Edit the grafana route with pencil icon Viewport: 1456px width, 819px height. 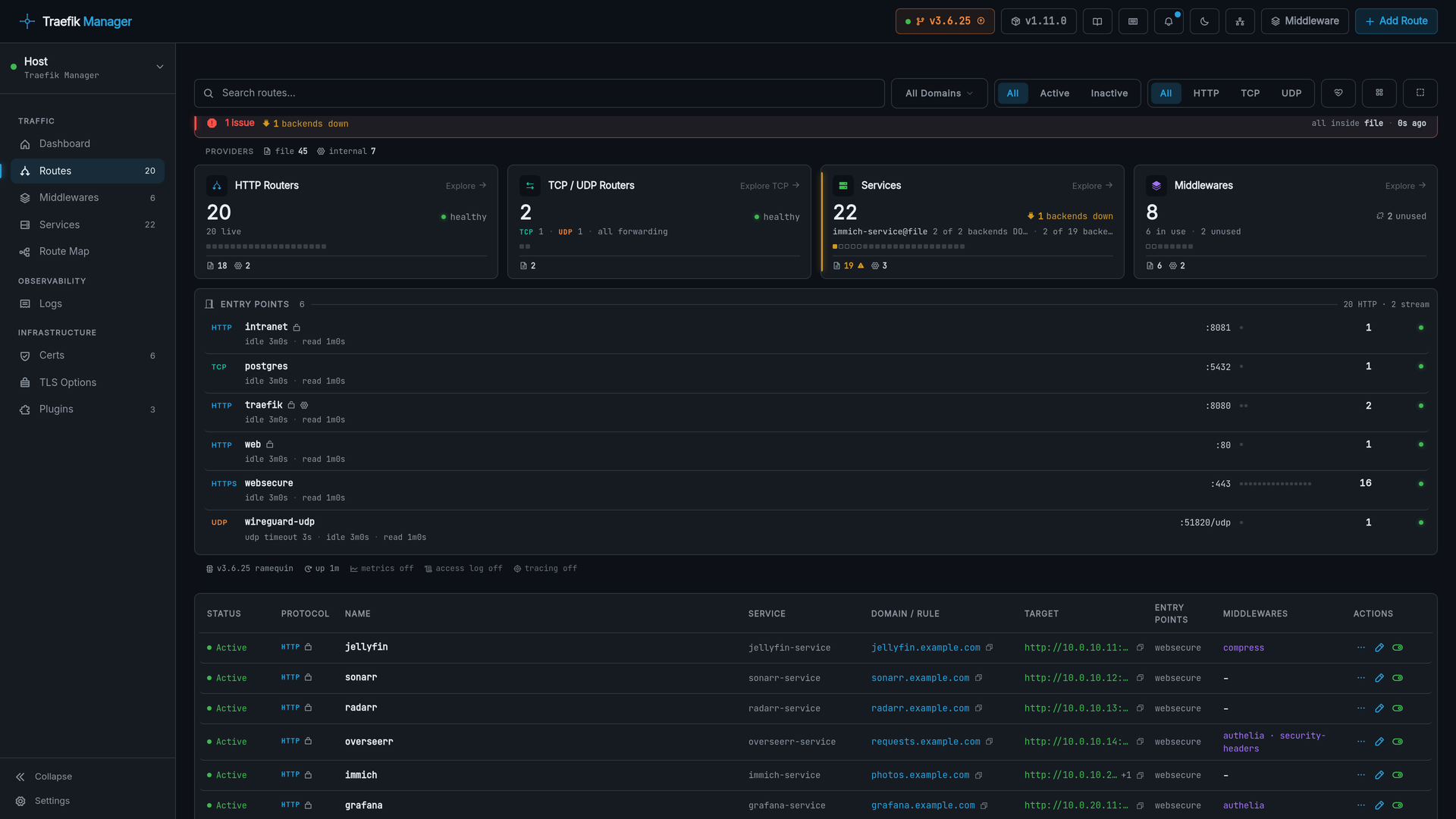(x=1379, y=805)
